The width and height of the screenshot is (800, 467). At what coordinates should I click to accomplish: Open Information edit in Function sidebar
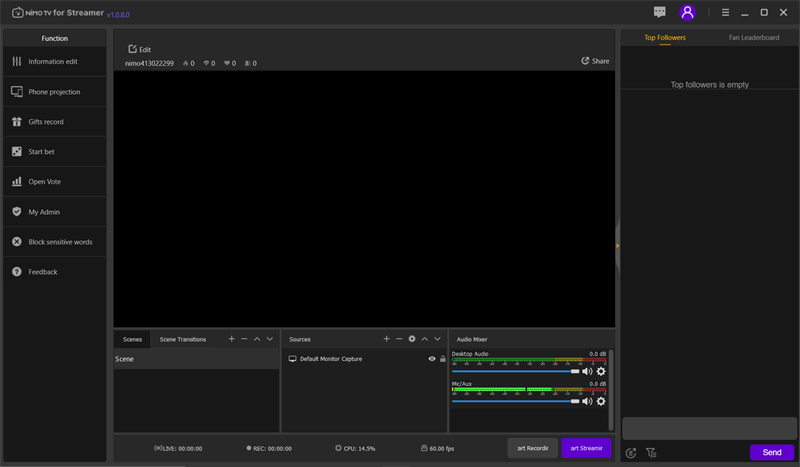pos(55,62)
